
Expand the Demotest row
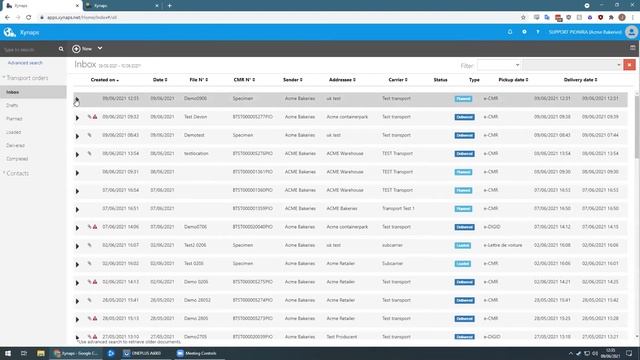coord(77,136)
